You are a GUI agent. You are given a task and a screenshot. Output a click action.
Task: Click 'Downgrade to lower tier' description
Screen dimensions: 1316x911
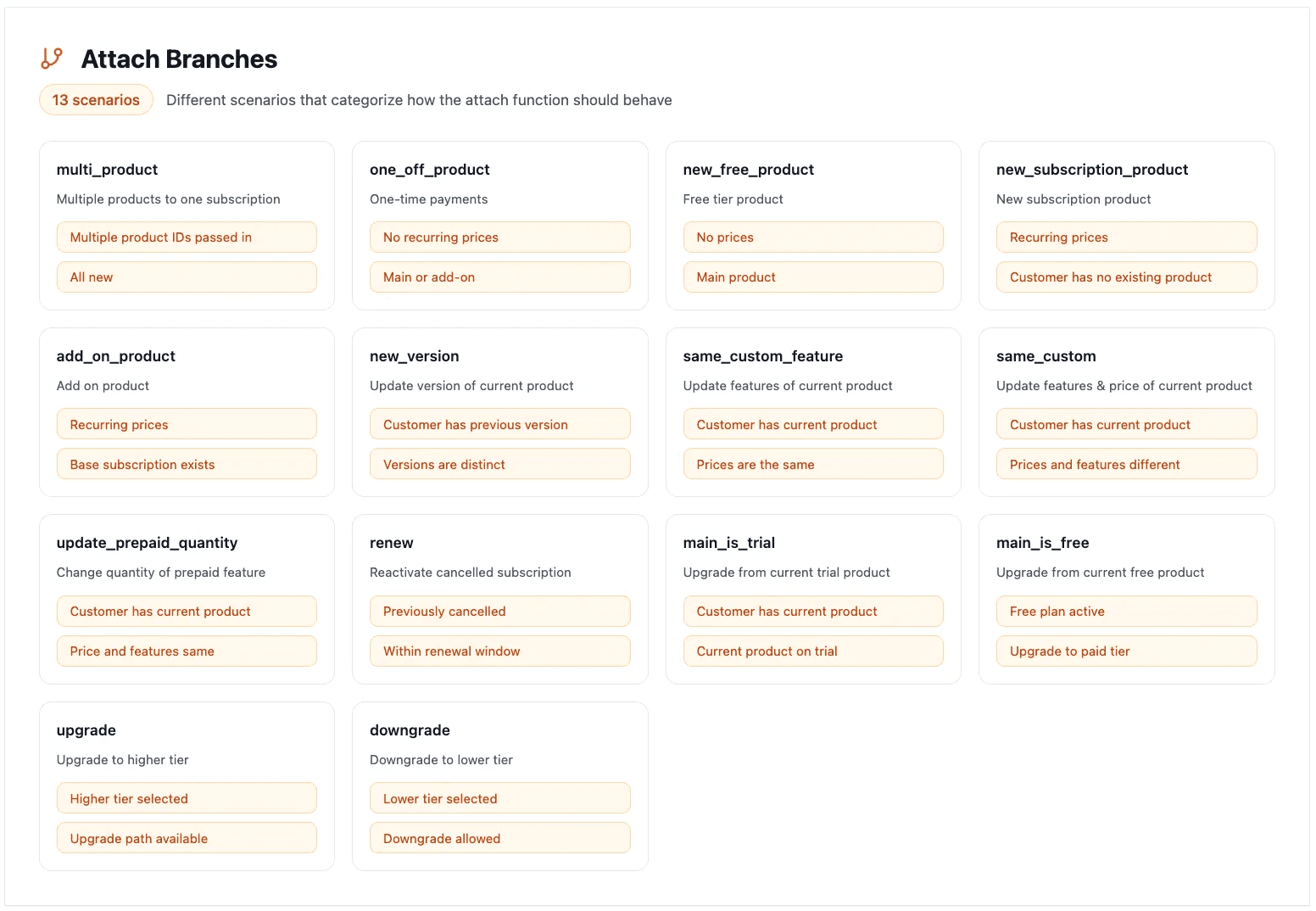click(442, 760)
